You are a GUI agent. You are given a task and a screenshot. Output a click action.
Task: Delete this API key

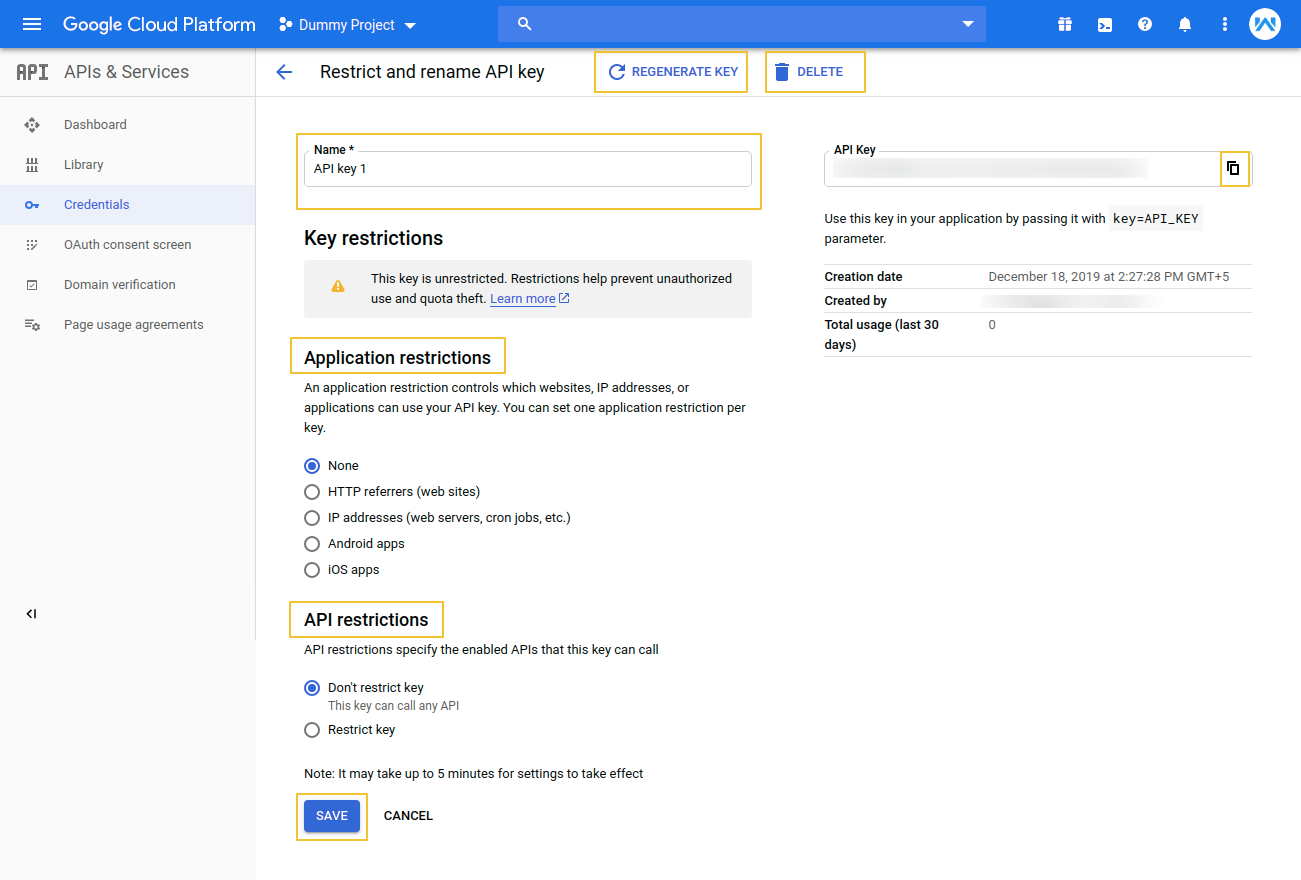[x=809, y=72]
